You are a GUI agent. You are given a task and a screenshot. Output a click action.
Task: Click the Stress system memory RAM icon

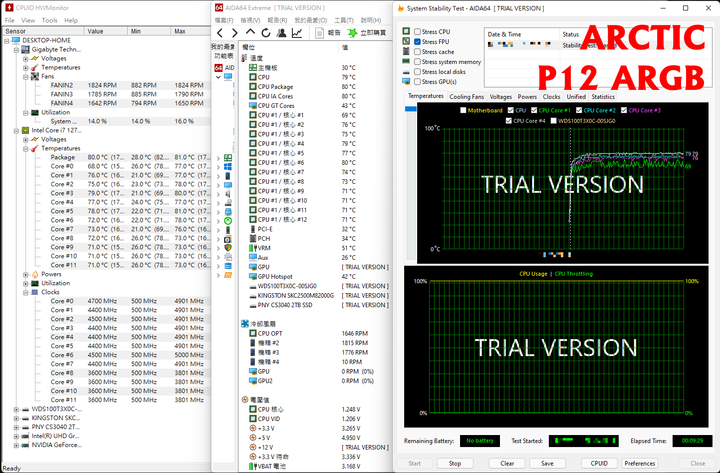click(x=406, y=61)
